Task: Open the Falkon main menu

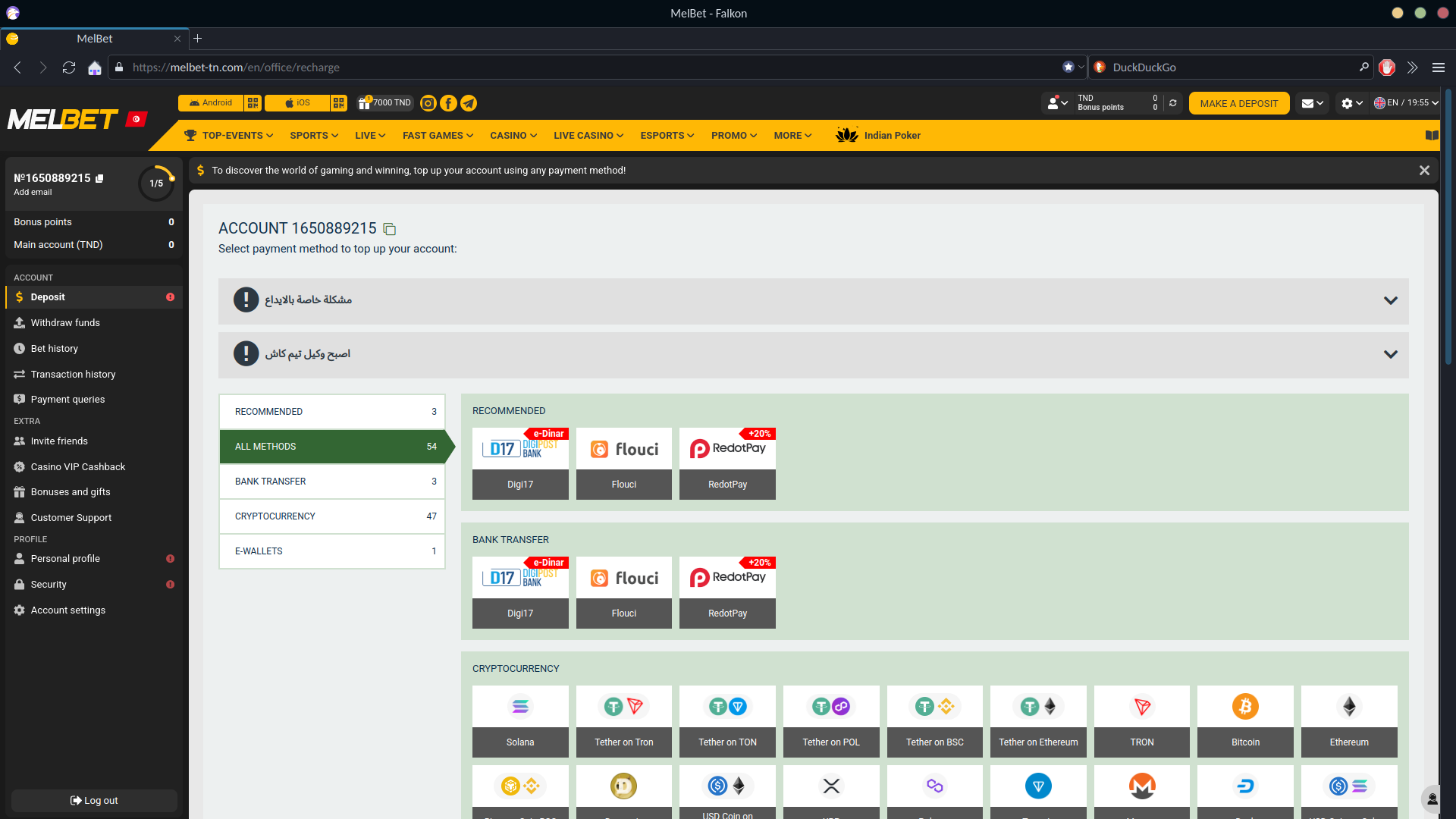Action: click(x=1439, y=67)
